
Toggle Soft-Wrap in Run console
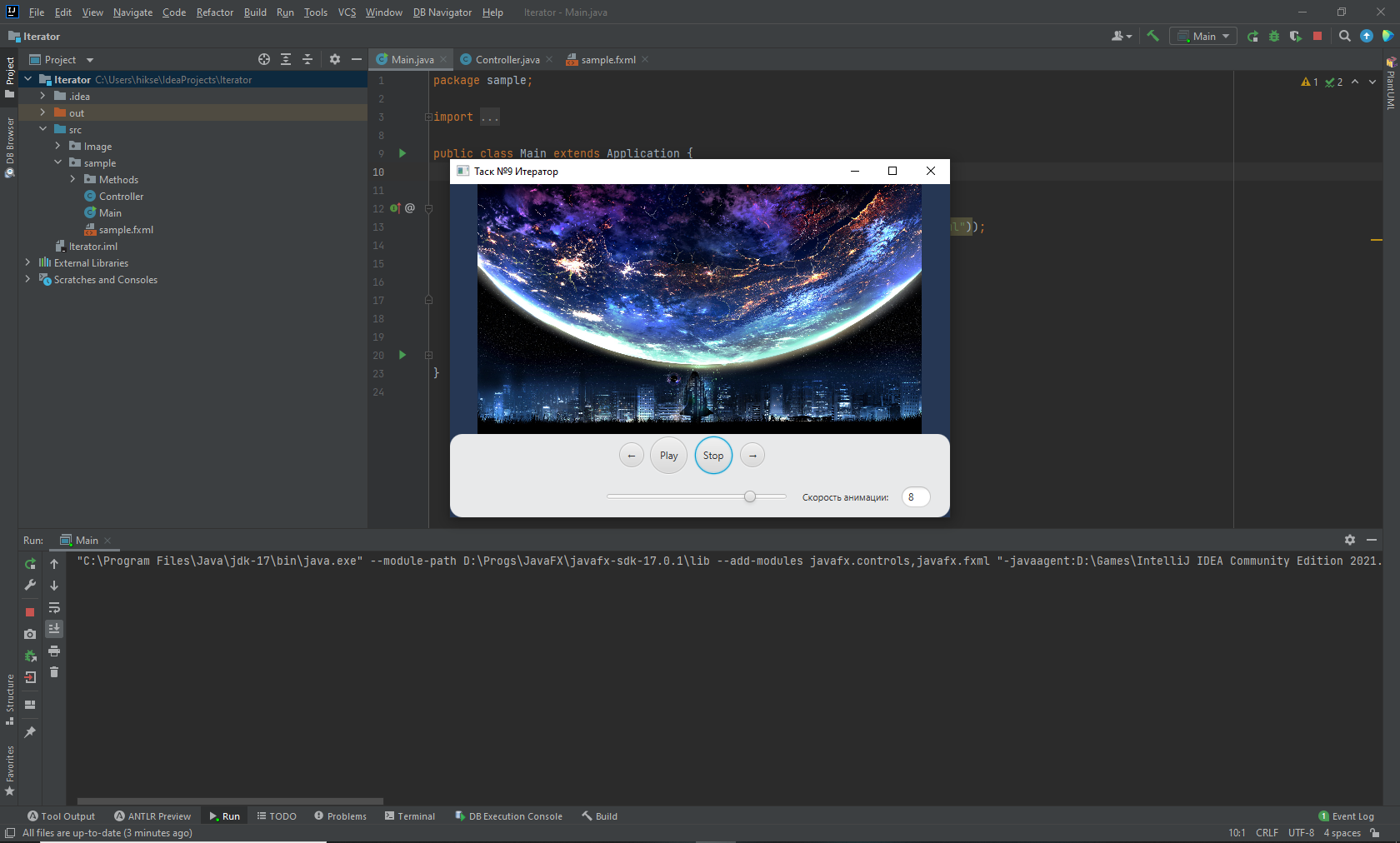(54, 607)
